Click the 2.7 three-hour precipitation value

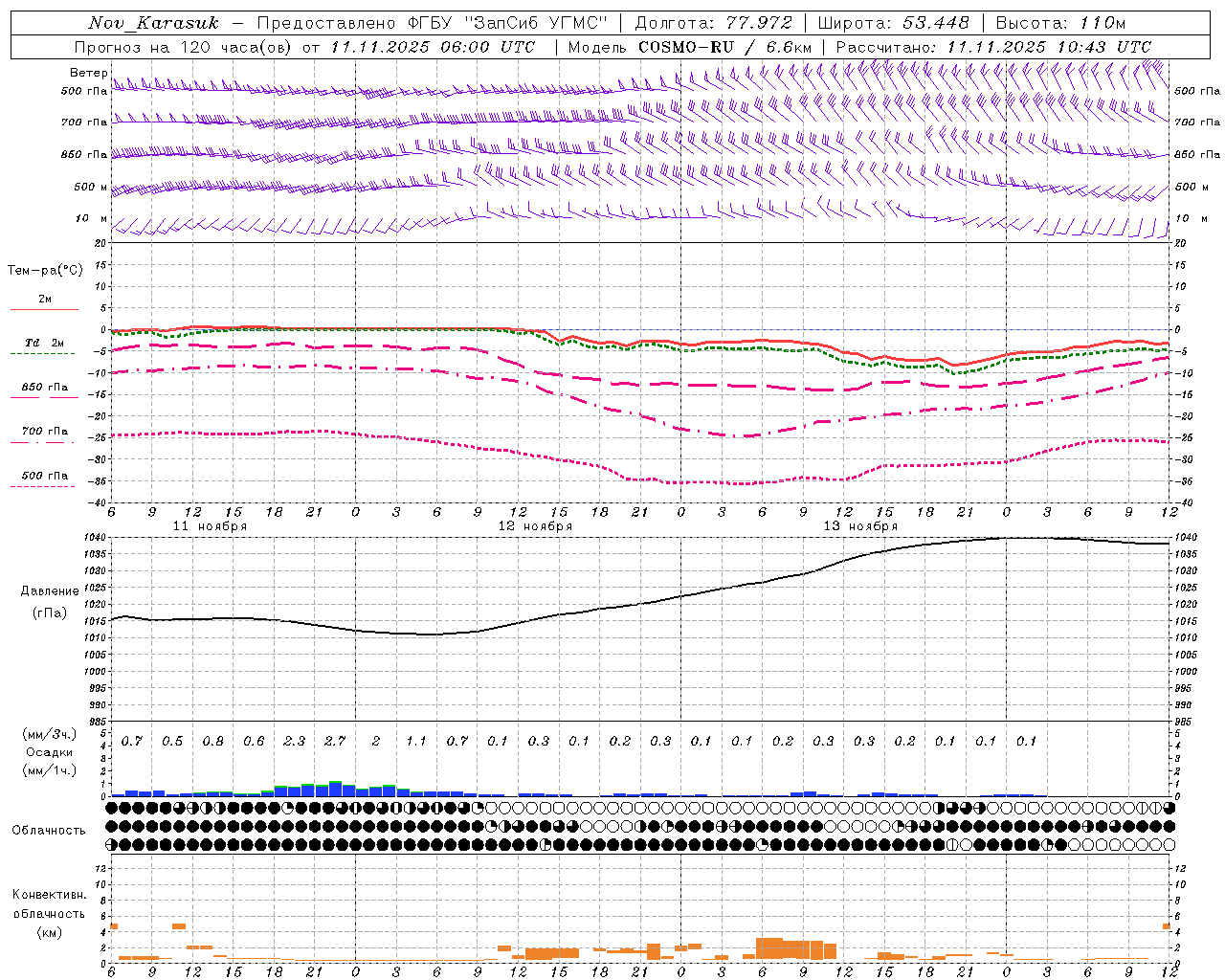[x=335, y=742]
